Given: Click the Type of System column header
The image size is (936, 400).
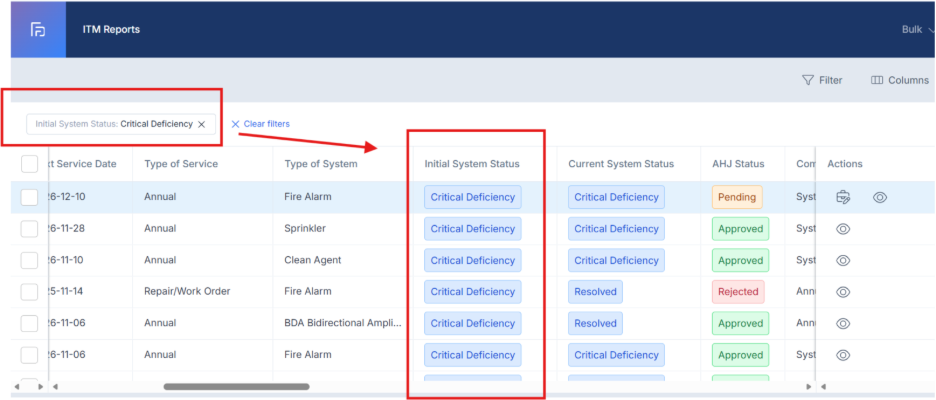Looking at the screenshot, I should tap(320, 164).
